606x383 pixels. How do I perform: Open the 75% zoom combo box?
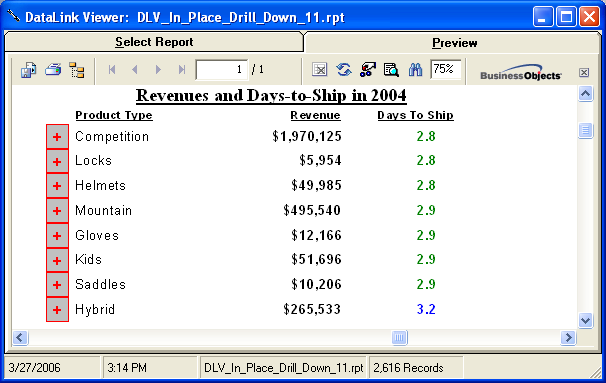(446, 69)
